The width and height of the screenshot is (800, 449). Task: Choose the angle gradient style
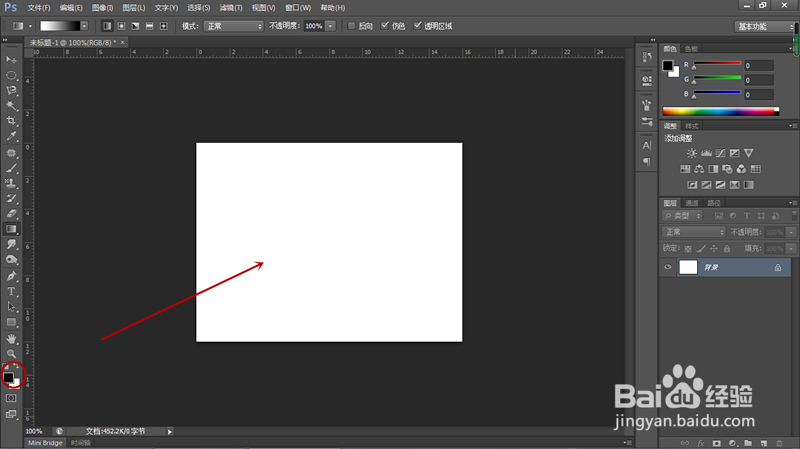(135, 26)
